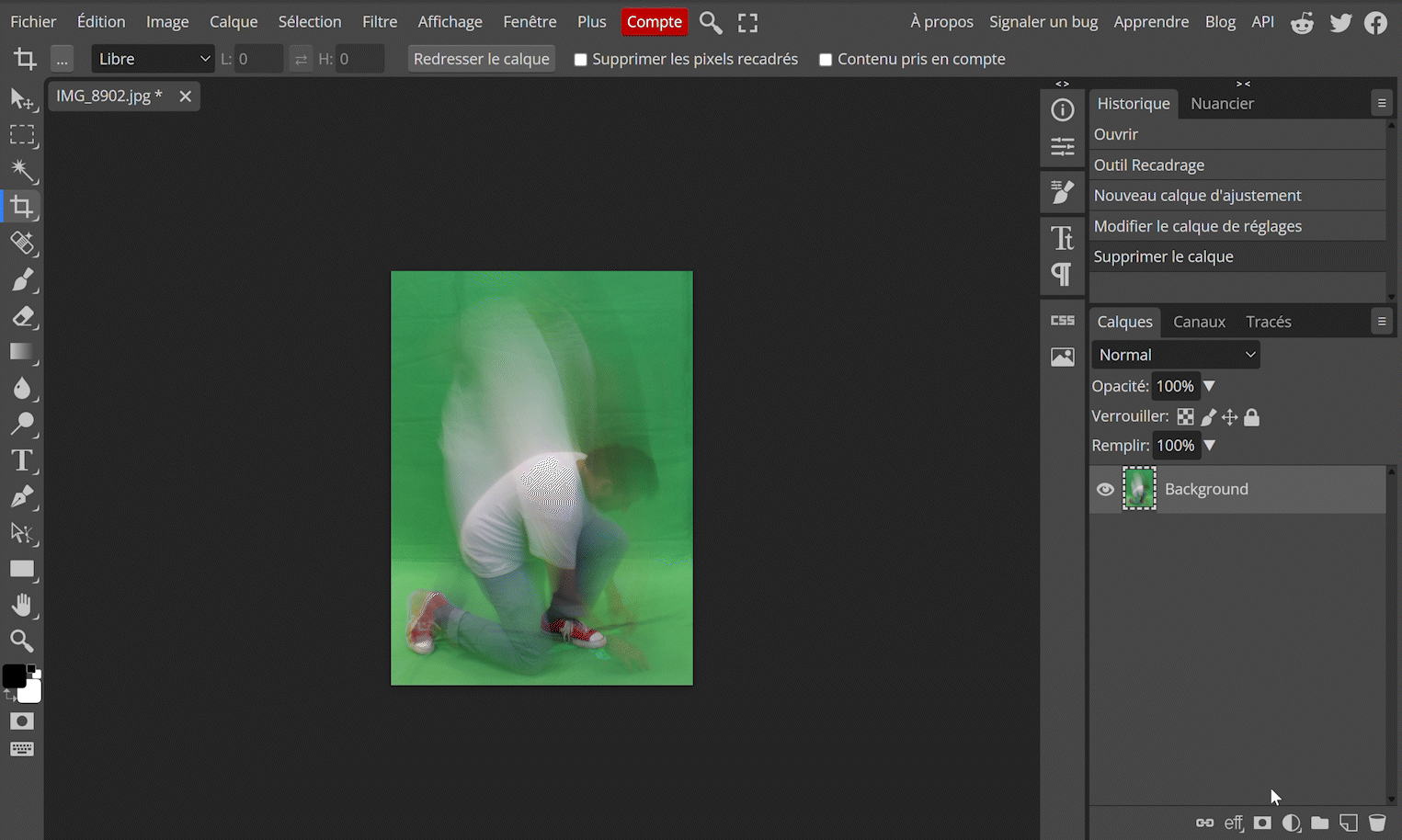Toggle Quick Mask mode
1402x840 pixels.
coord(22,721)
